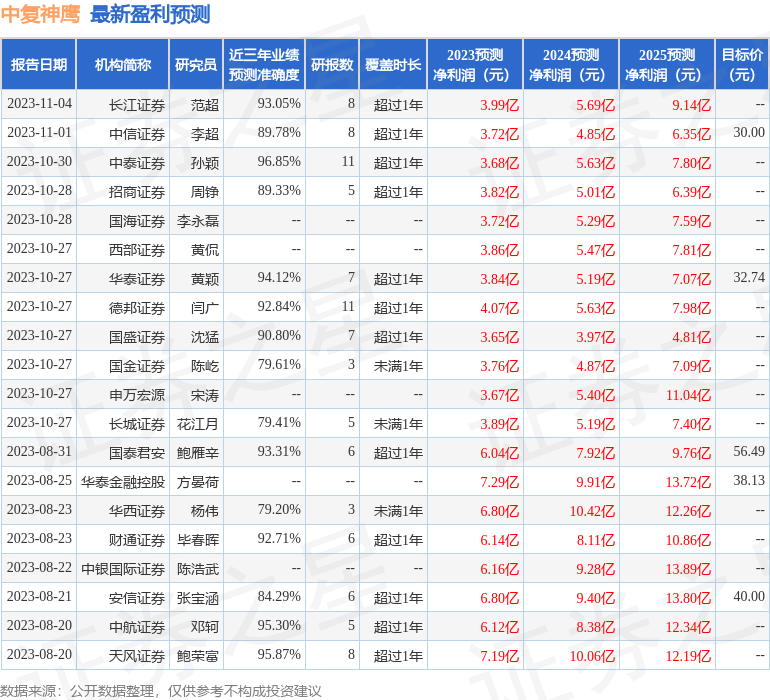Screen dimensions: 770x700
Task: Click the 中复神鹰 title text
Action: 40,14
